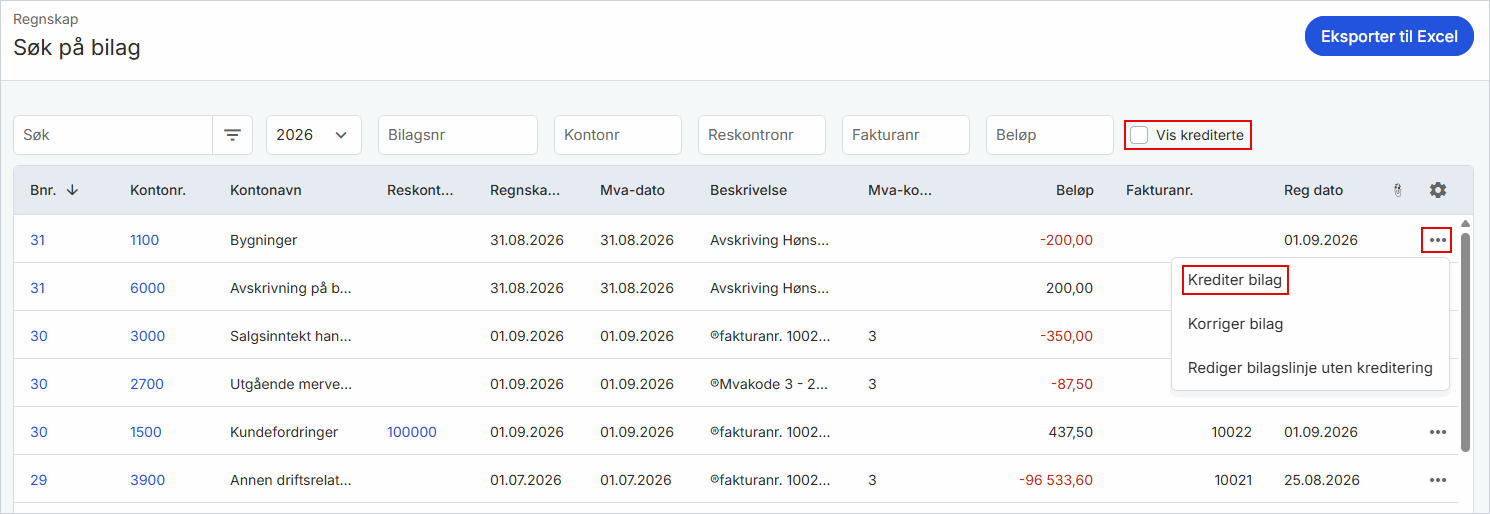Open voucher 31 in Bygninger row

[x=38, y=240]
